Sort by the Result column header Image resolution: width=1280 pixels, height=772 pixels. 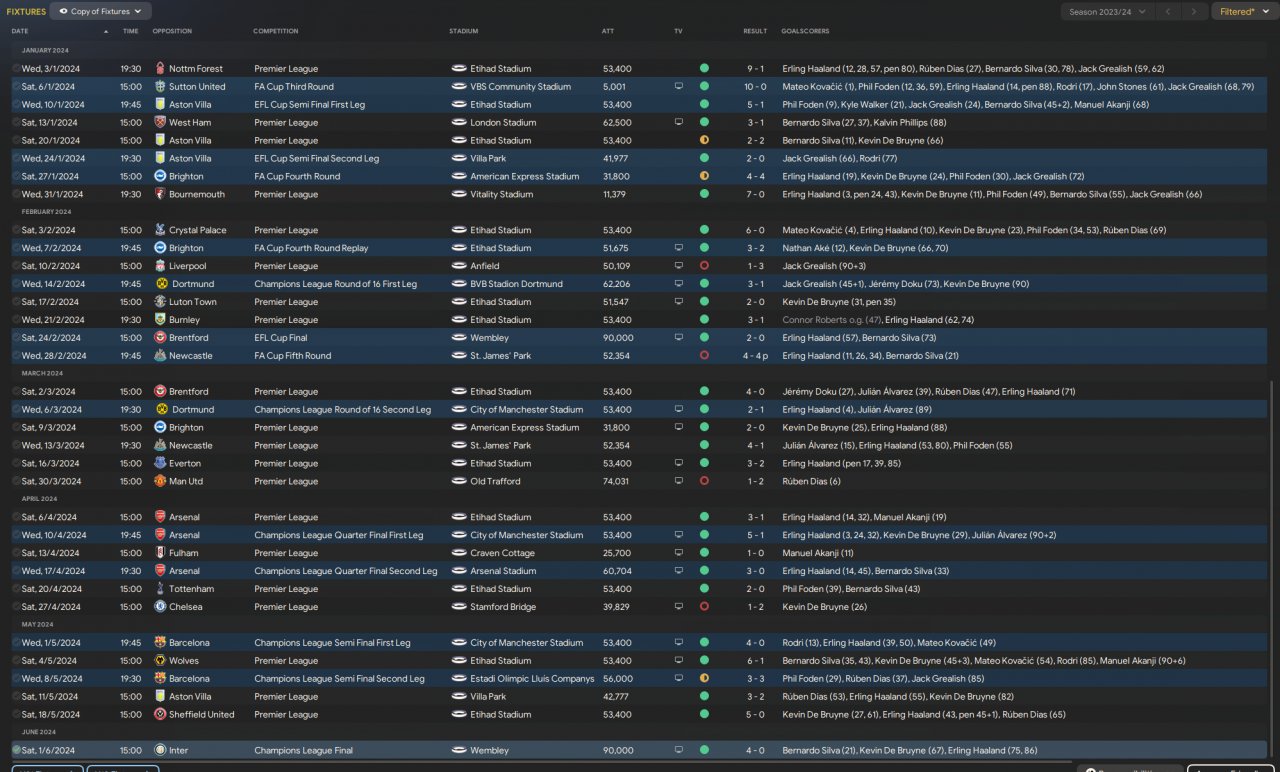[755, 31]
